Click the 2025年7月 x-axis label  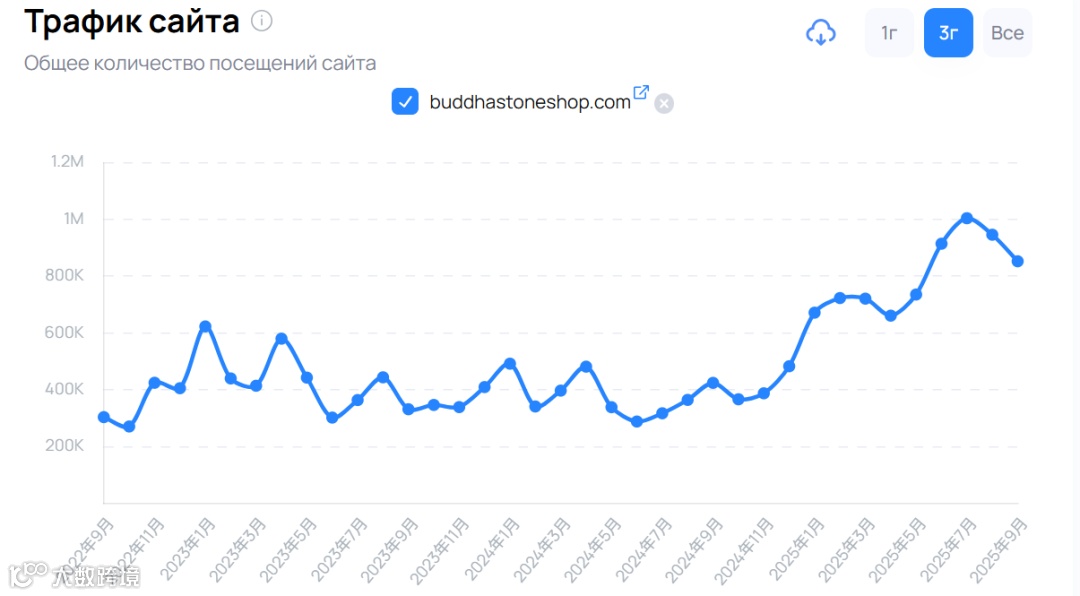pyautogui.click(x=950, y=549)
